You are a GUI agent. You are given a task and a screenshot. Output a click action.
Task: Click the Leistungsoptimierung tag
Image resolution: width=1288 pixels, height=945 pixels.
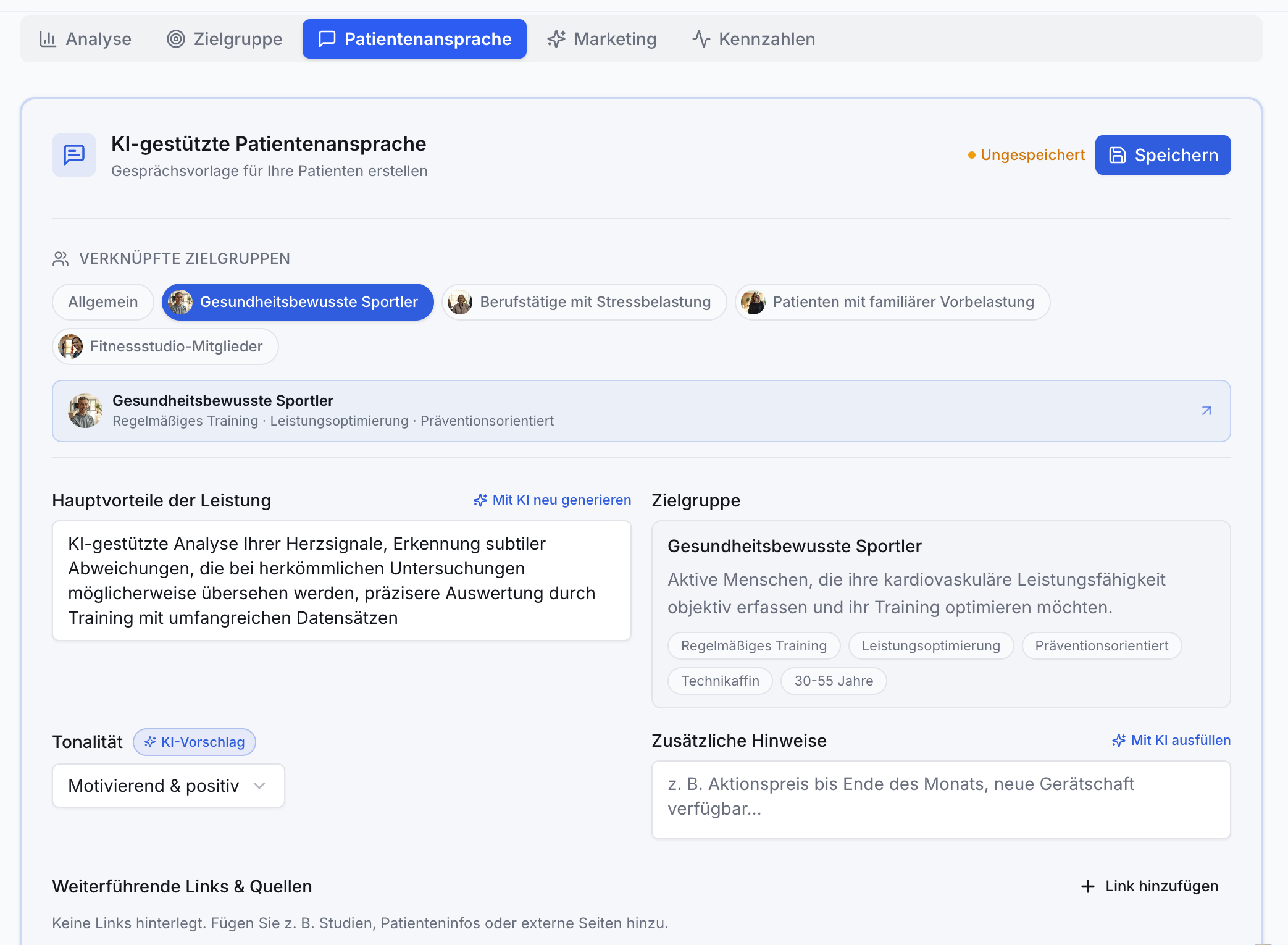(931, 645)
